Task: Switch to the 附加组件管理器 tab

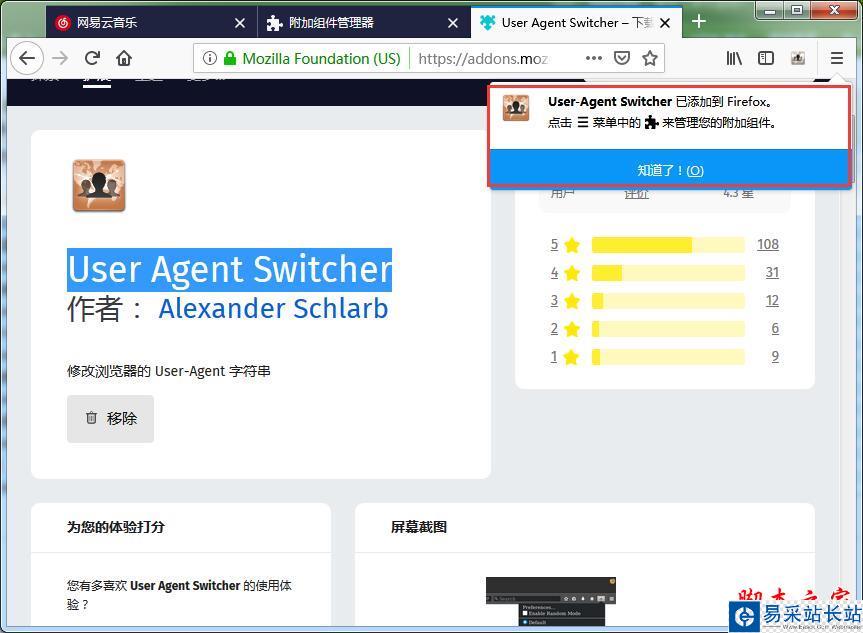Action: click(x=364, y=23)
